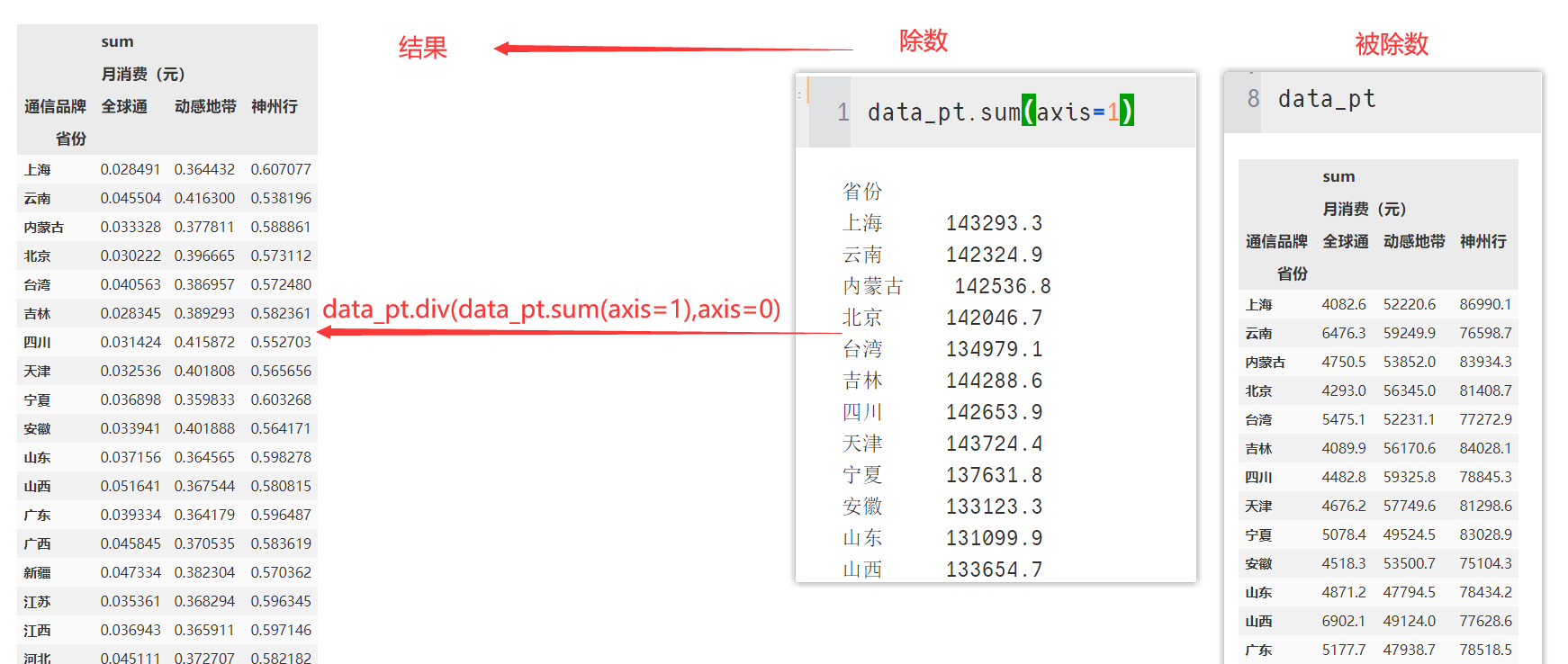Select the sum output 142046.7
1568x664 pixels.
(994, 318)
